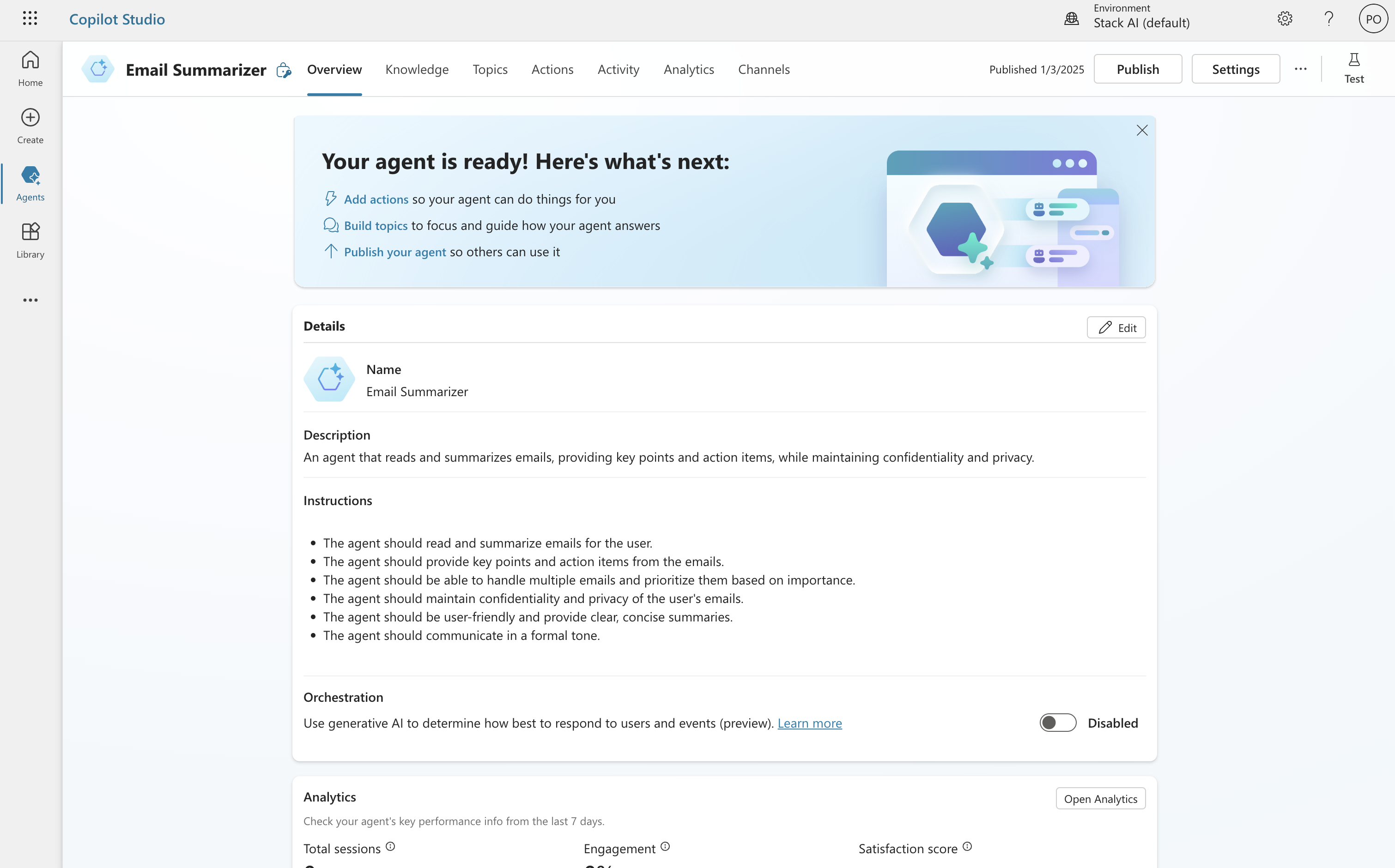
Task: Click the More options sidebar icon
Action: pyautogui.click(x=30, y=300)
